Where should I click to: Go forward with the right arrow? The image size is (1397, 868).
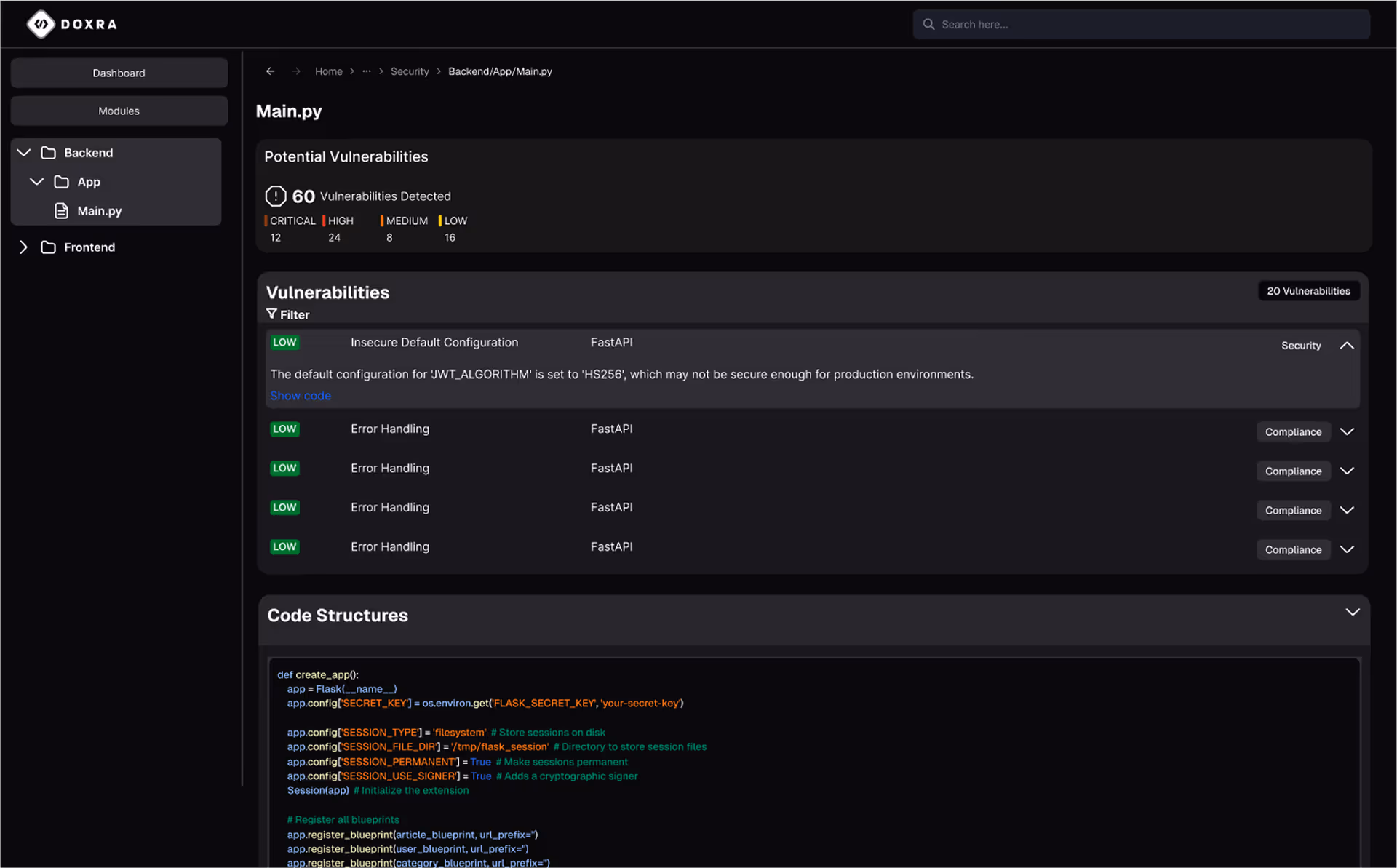(x=296, y=71)
